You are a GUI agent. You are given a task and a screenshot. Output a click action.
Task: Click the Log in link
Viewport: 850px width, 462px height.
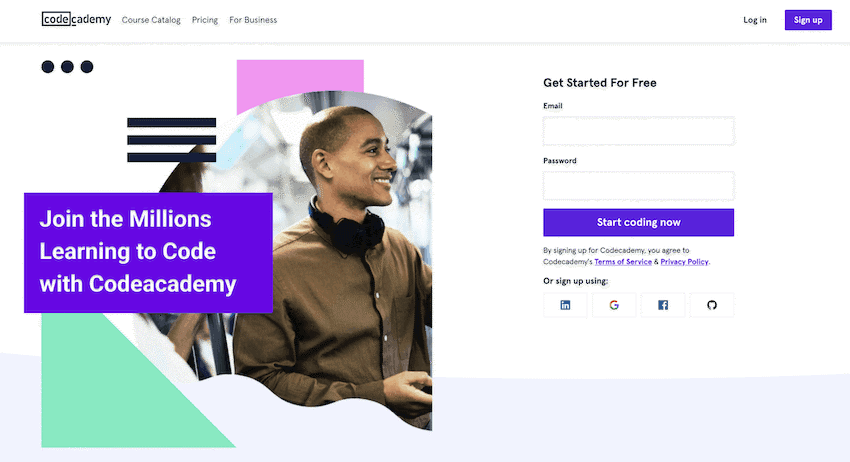[x=755, y=20]
